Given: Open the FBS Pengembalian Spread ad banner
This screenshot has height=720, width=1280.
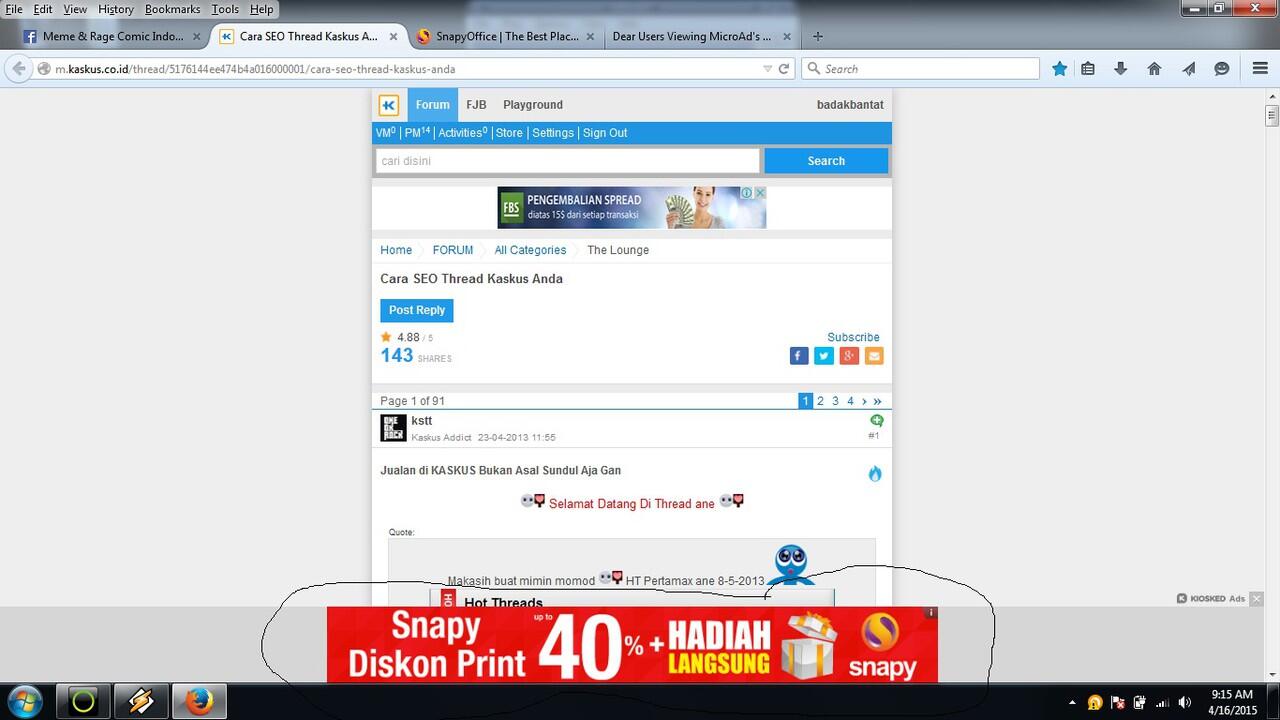Looking at the screenshot, I should coord(632,207).
